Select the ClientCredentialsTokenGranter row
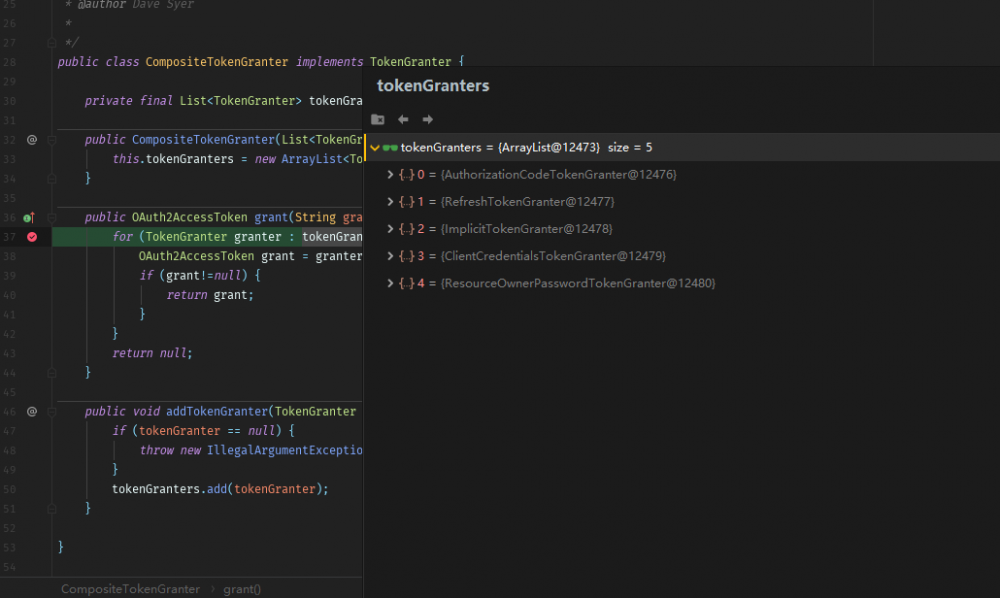Image resolution: width=1000 pixels, height=598 pixels. coord(552,256)
